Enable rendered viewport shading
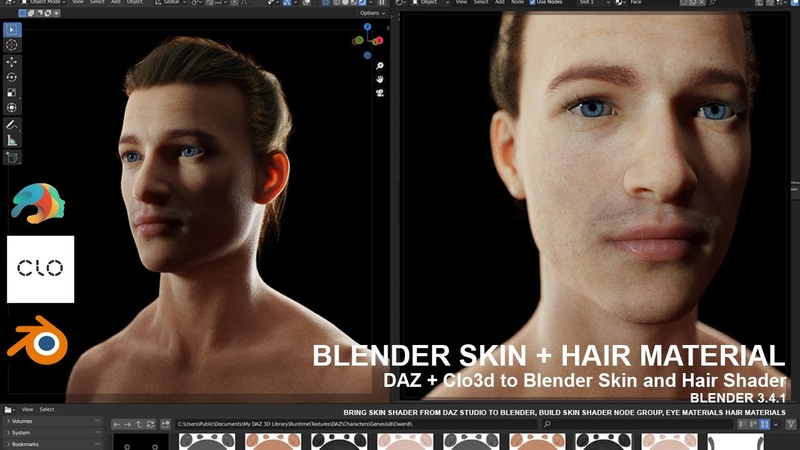The width and height of the screenshot is (800, 450). click(x=362, y=3)
